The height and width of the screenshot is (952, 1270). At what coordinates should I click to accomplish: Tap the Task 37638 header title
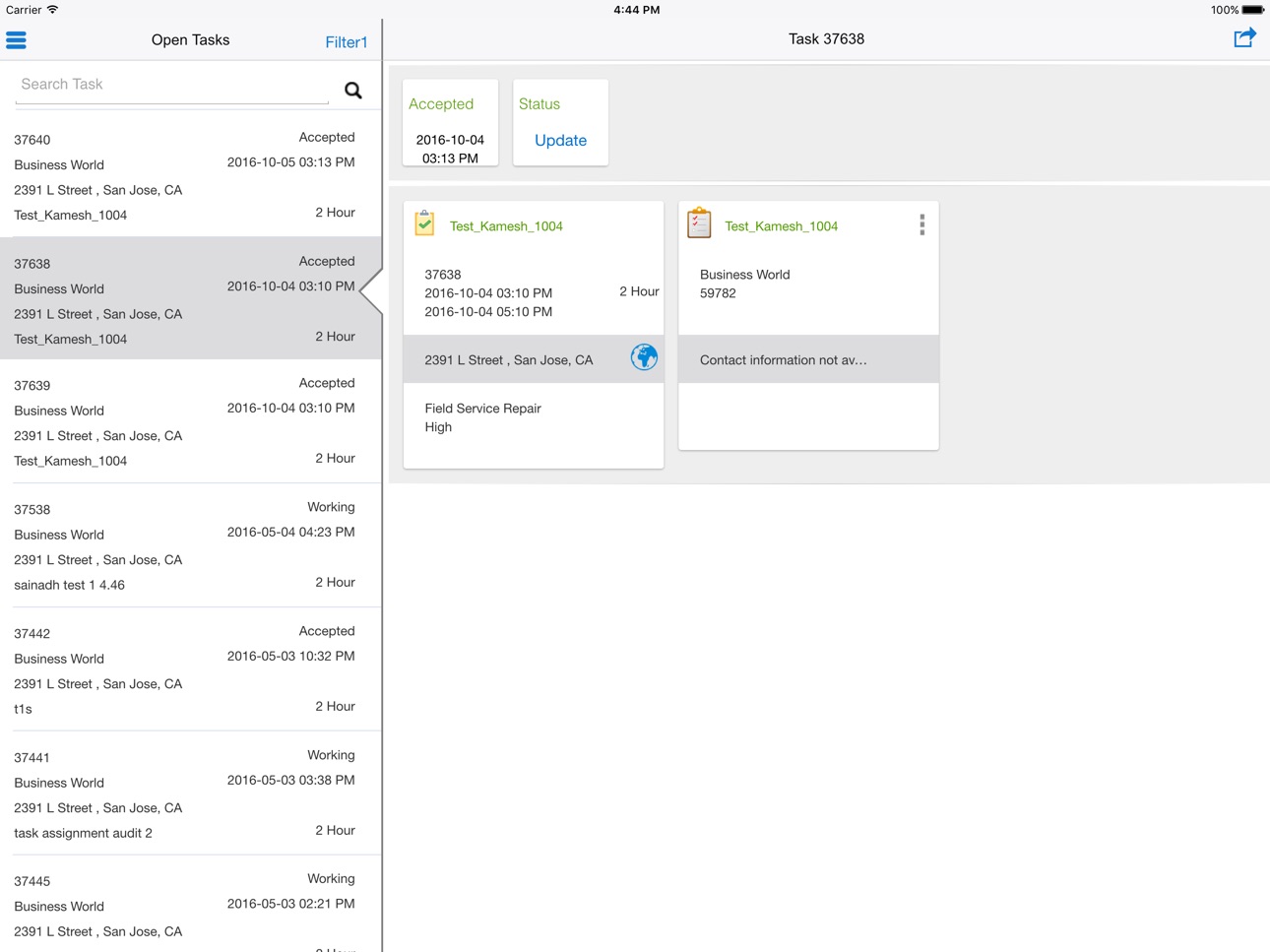(x=826, y=39)
